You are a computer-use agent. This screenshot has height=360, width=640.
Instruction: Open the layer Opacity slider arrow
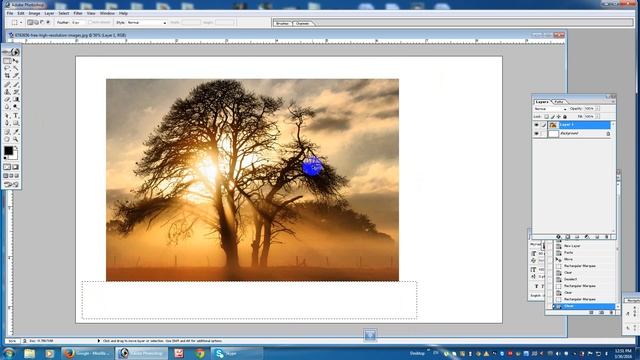(598, 109)
